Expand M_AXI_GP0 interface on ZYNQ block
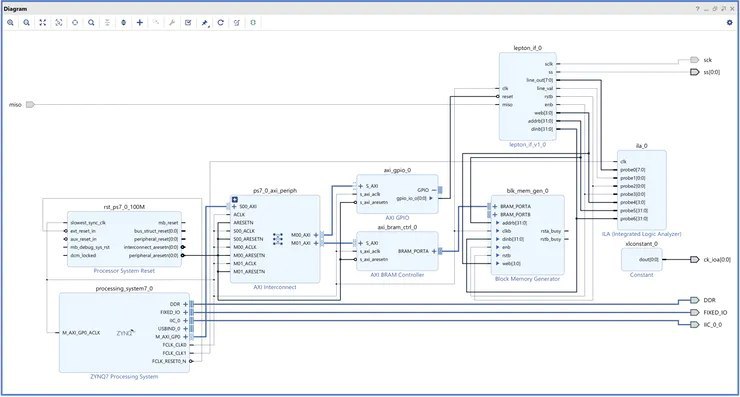This screenshot has width=740, height=397. point(185,337)
